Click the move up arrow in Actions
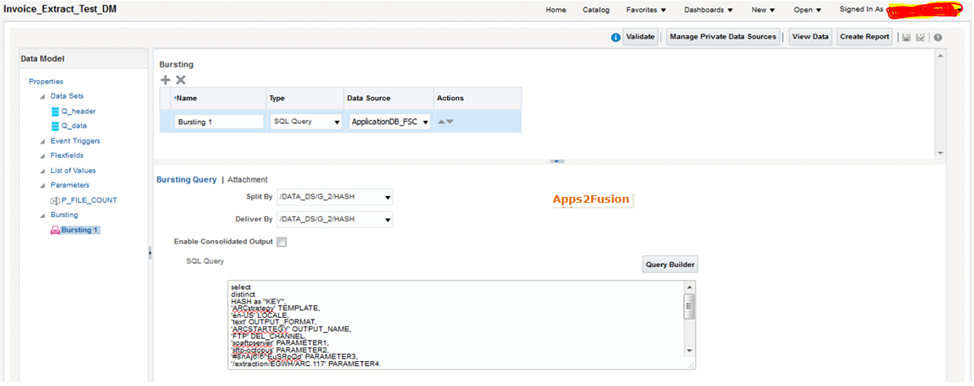This screenshot has height=386, width=974. click(442, 122)
